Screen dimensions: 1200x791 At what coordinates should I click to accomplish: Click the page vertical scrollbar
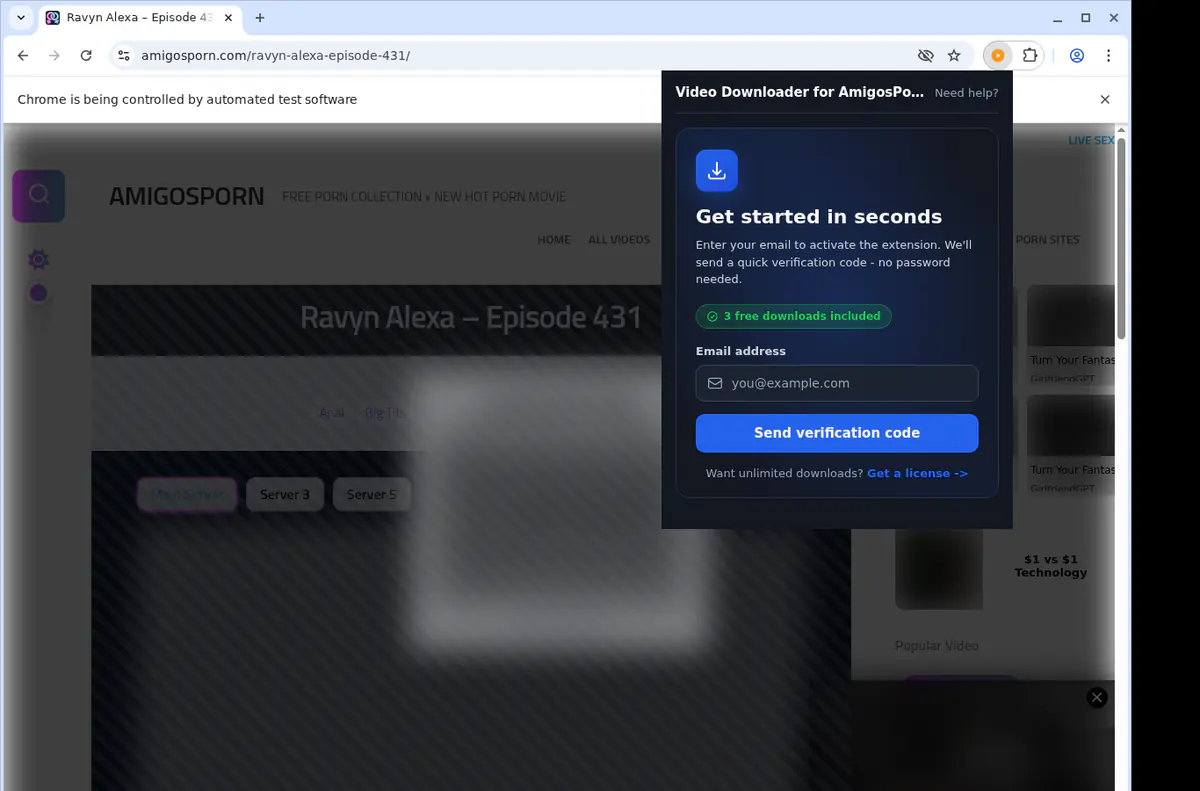tap(1122, 238)
